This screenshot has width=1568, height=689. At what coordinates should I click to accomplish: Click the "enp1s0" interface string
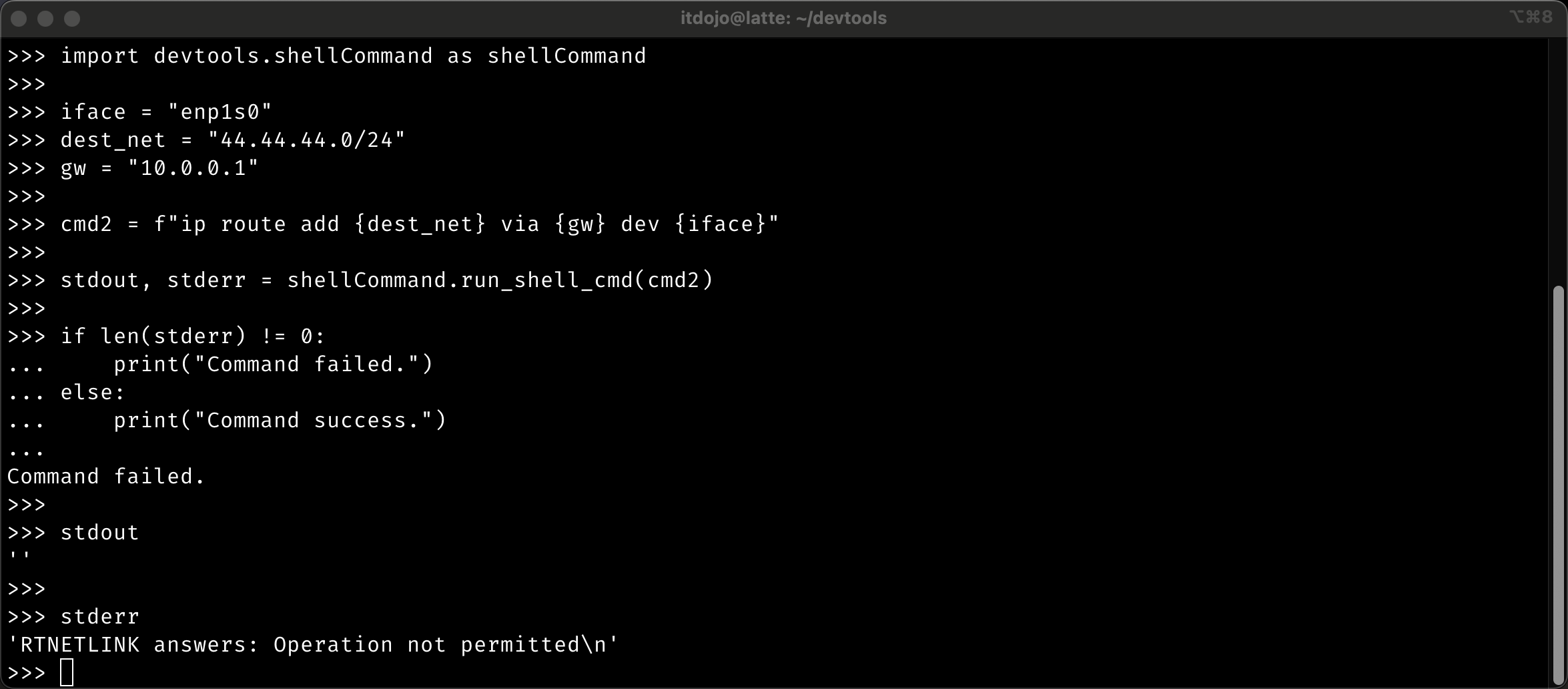220,112
